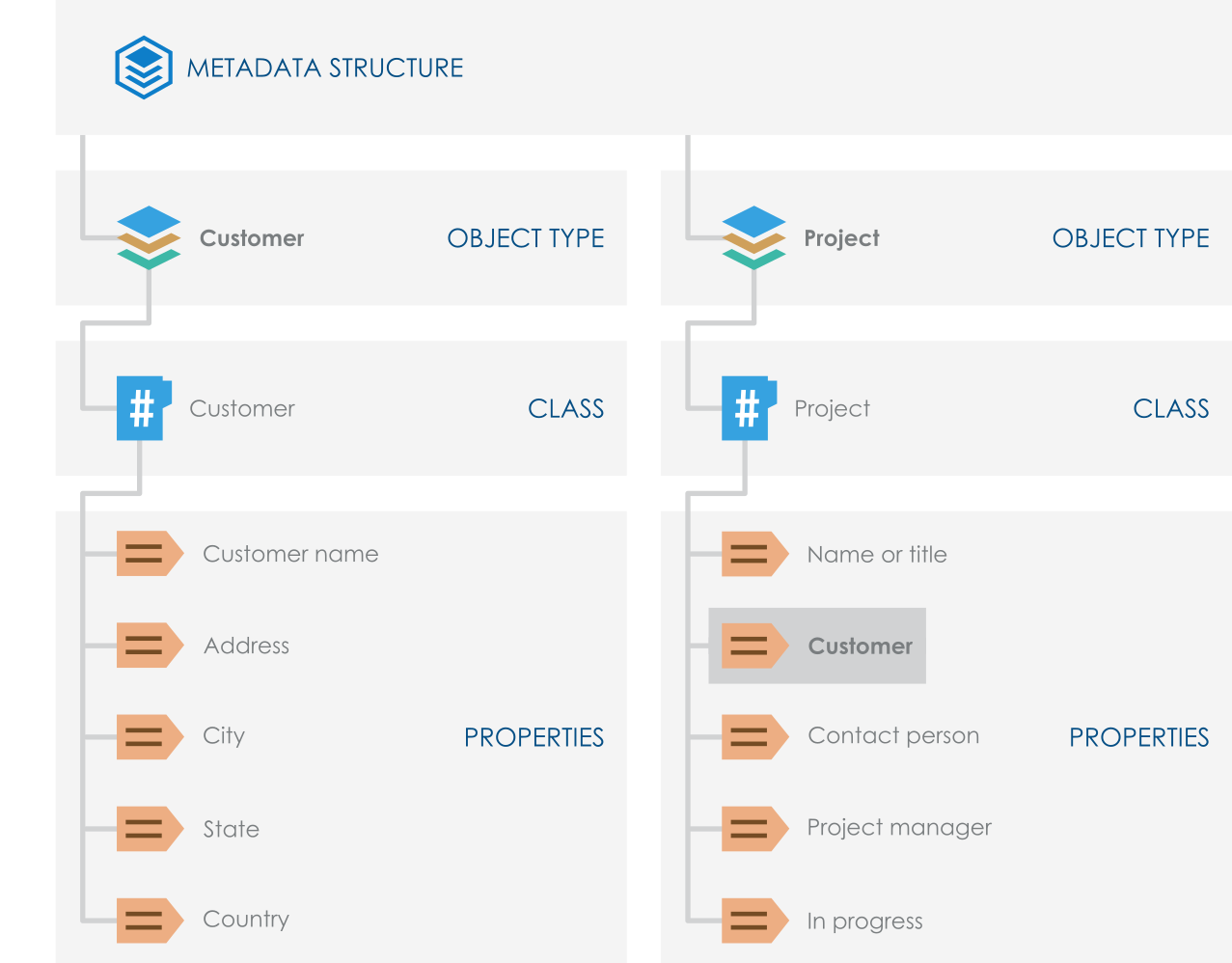Select the highlighted Customer property in Project
Viewport: 1232px width, 963px height.
(x=860, y=647)
